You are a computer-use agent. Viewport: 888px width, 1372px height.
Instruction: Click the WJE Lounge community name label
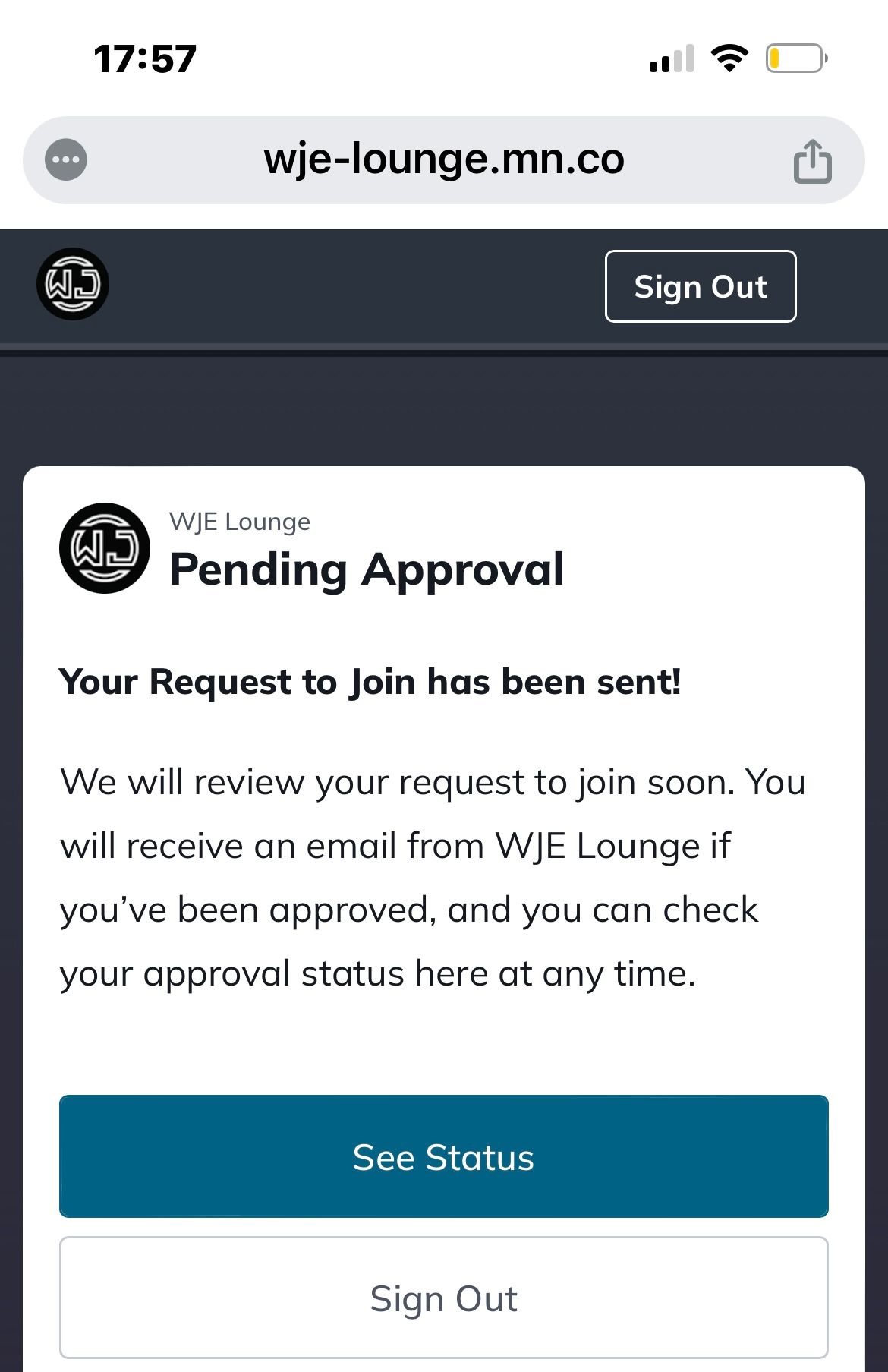240,522
